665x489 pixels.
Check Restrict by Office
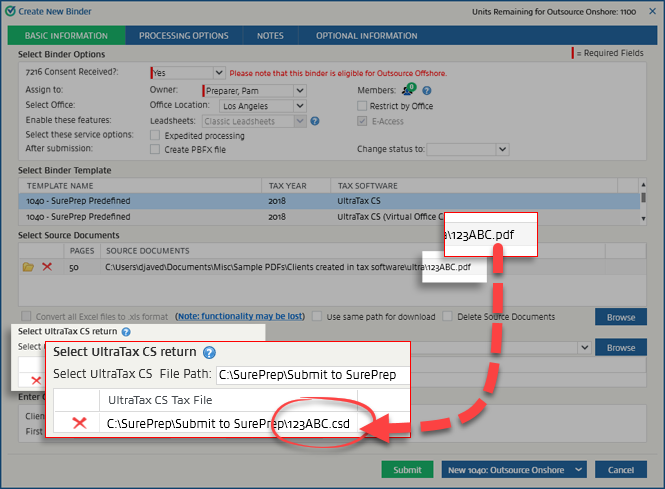[362, 106]
